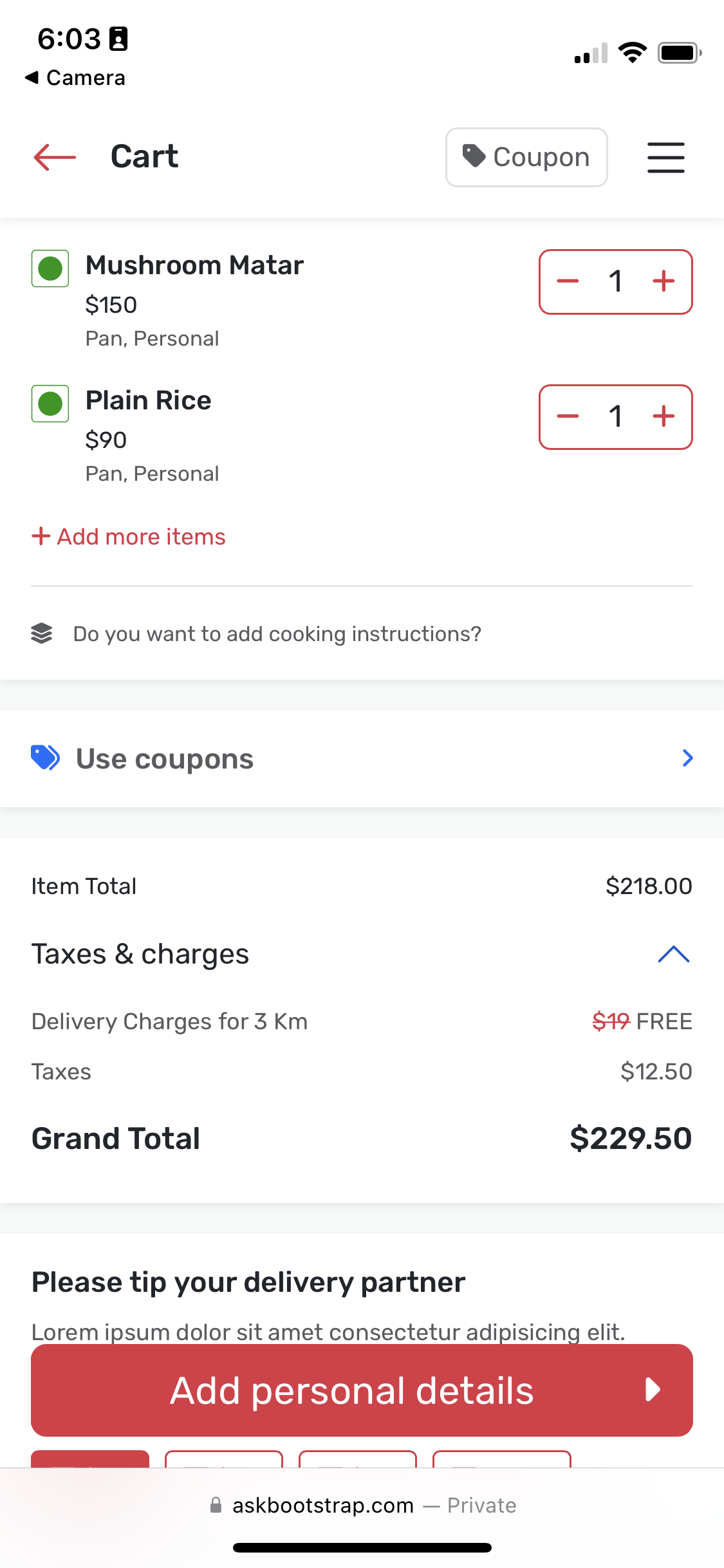Click the green veg indicator for Plain Rice
Screen dimensions: 724x1568
point(50,404)
